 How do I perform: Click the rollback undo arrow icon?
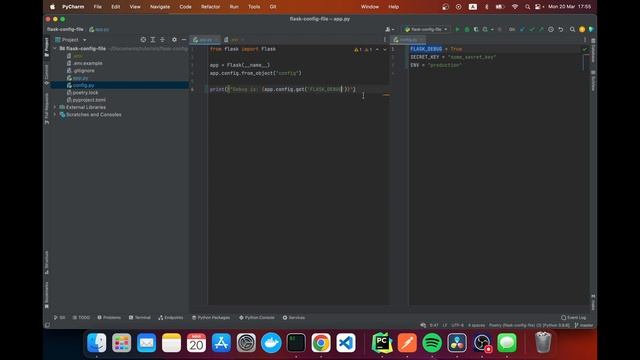tap(561, 29)
